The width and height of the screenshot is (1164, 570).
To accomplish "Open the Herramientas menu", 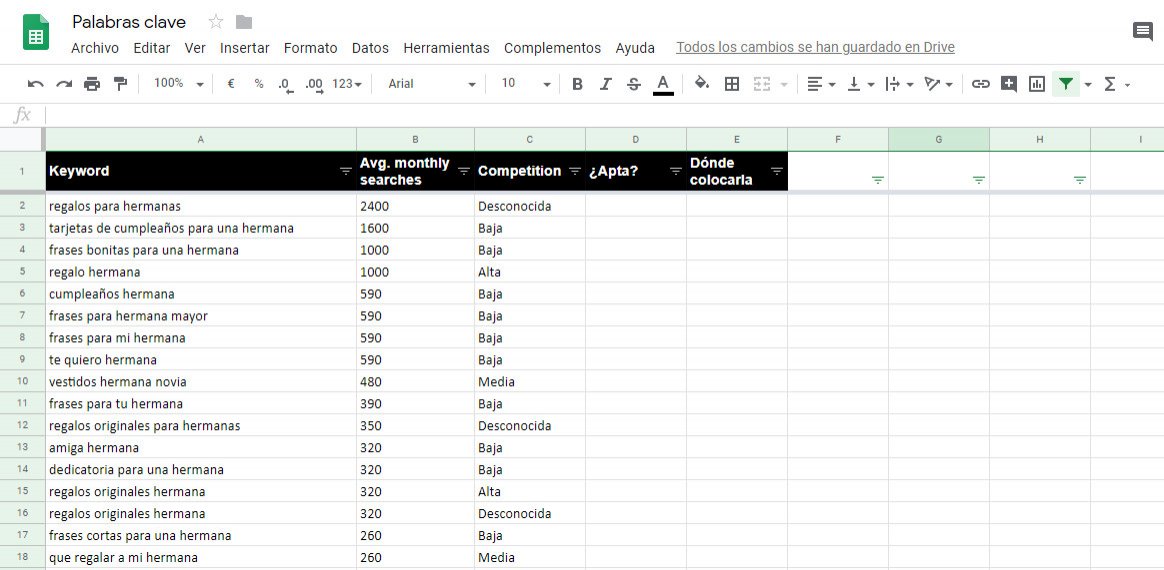I will (446, 48).
